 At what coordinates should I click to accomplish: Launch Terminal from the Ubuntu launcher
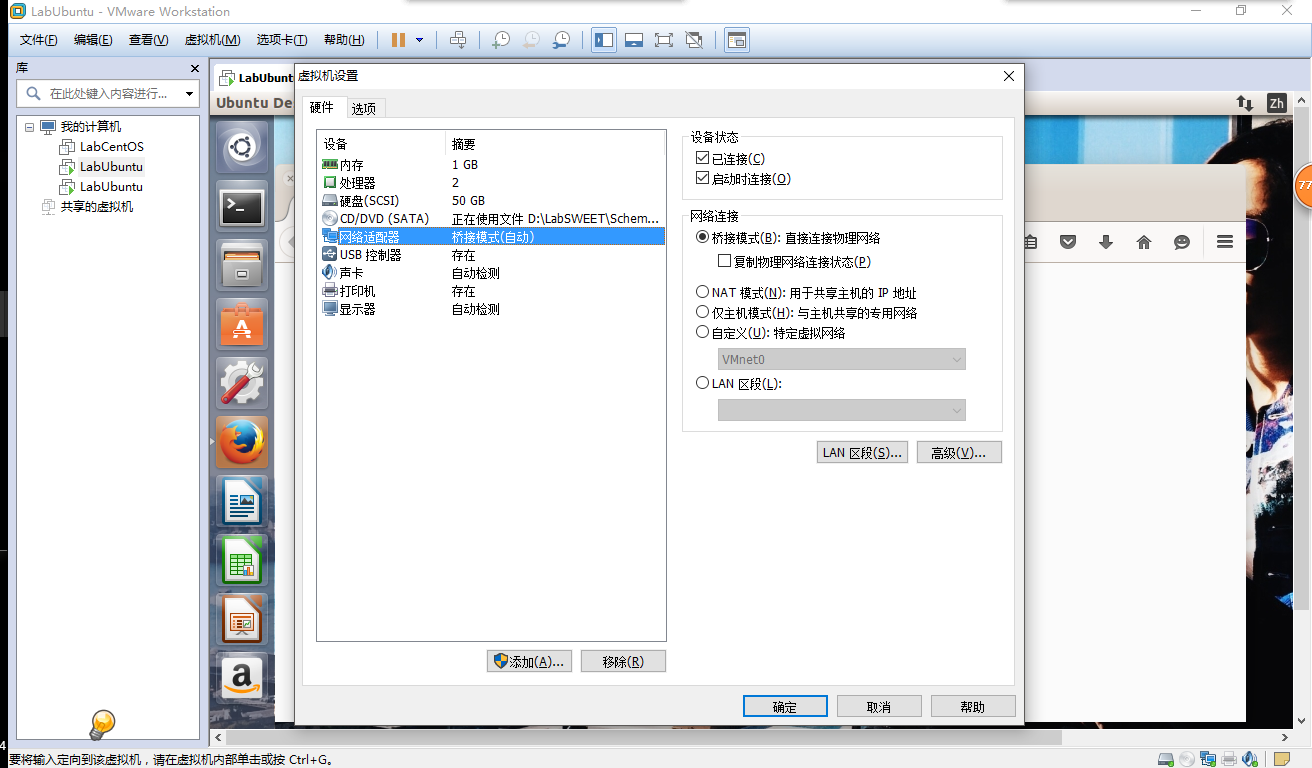tap(241, 207)
